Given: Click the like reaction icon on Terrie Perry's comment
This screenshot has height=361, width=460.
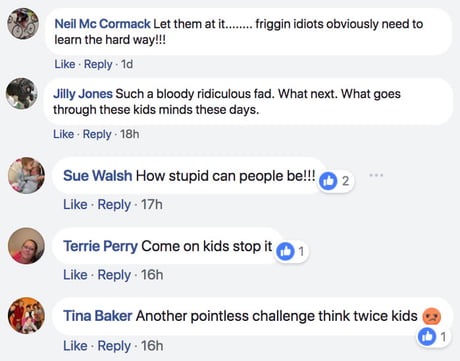Looking at the screenshot, I should pos(285,251).
